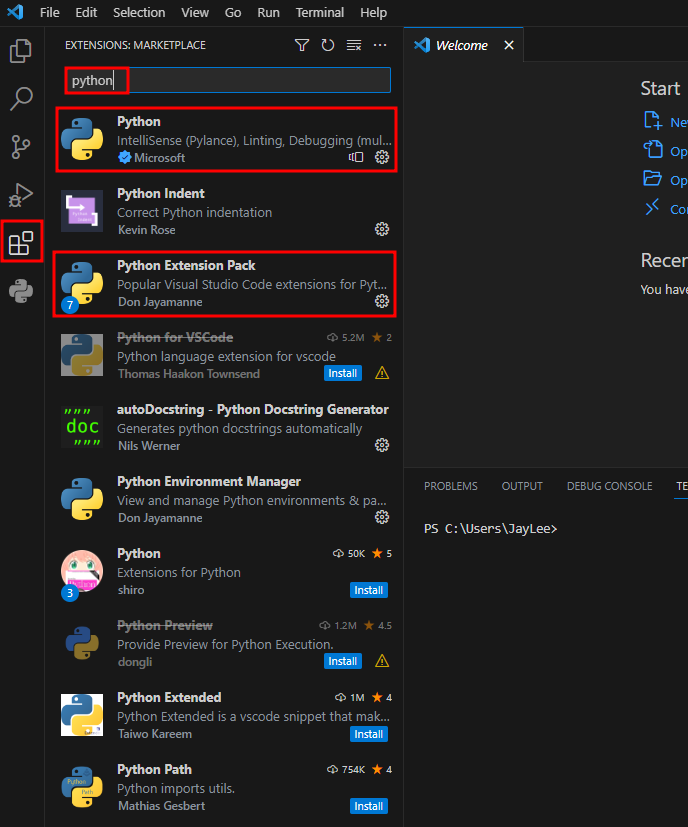Close the Welcome tab
The width and height of the screenshot is (688, 827).
pos(509,45)
